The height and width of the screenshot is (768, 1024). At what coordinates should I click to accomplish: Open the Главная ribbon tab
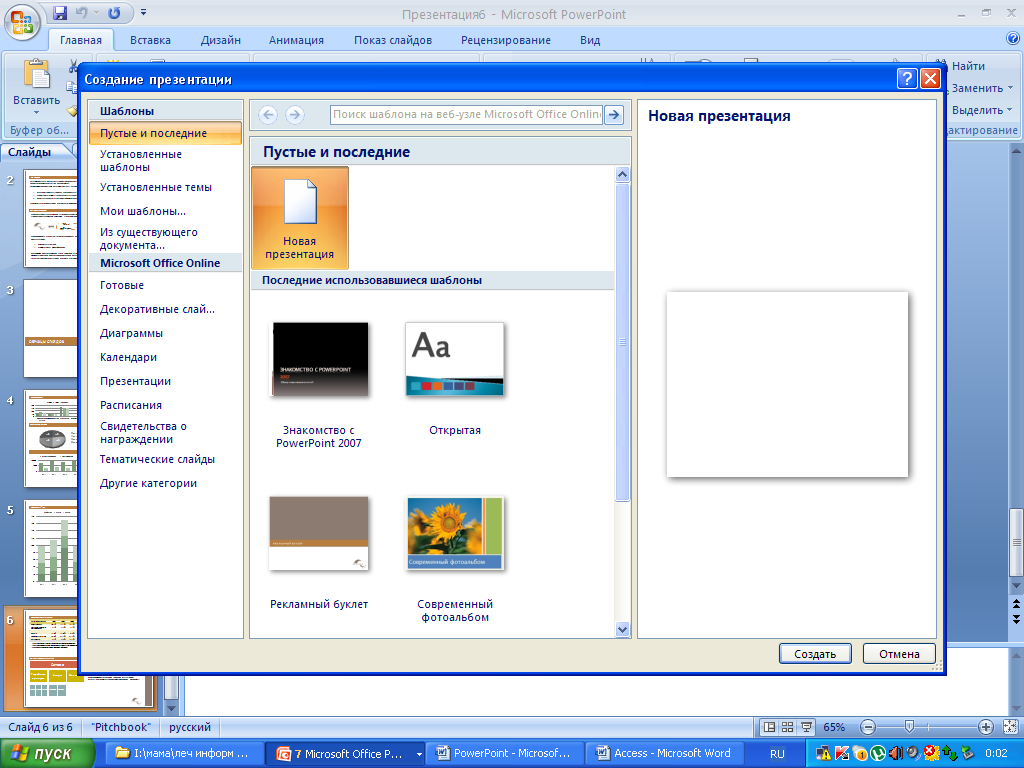pyautogui.click(x=81, y=40)
